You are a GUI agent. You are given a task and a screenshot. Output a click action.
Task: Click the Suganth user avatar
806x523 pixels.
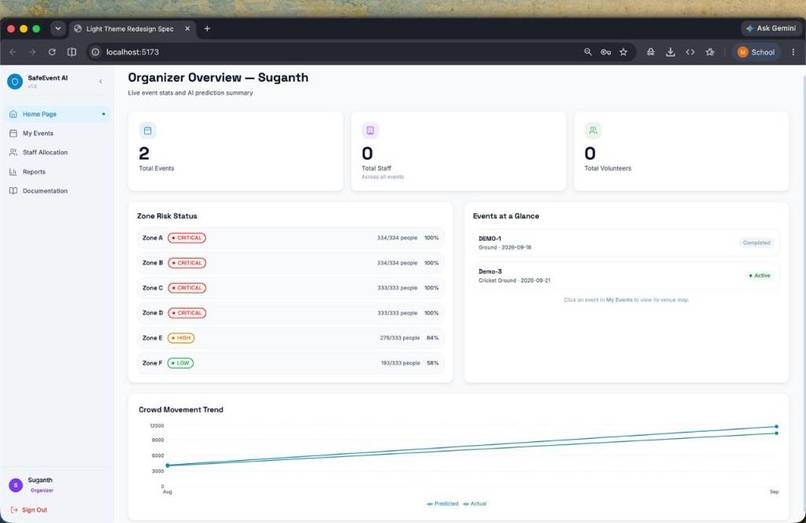[x=16, y=485]
